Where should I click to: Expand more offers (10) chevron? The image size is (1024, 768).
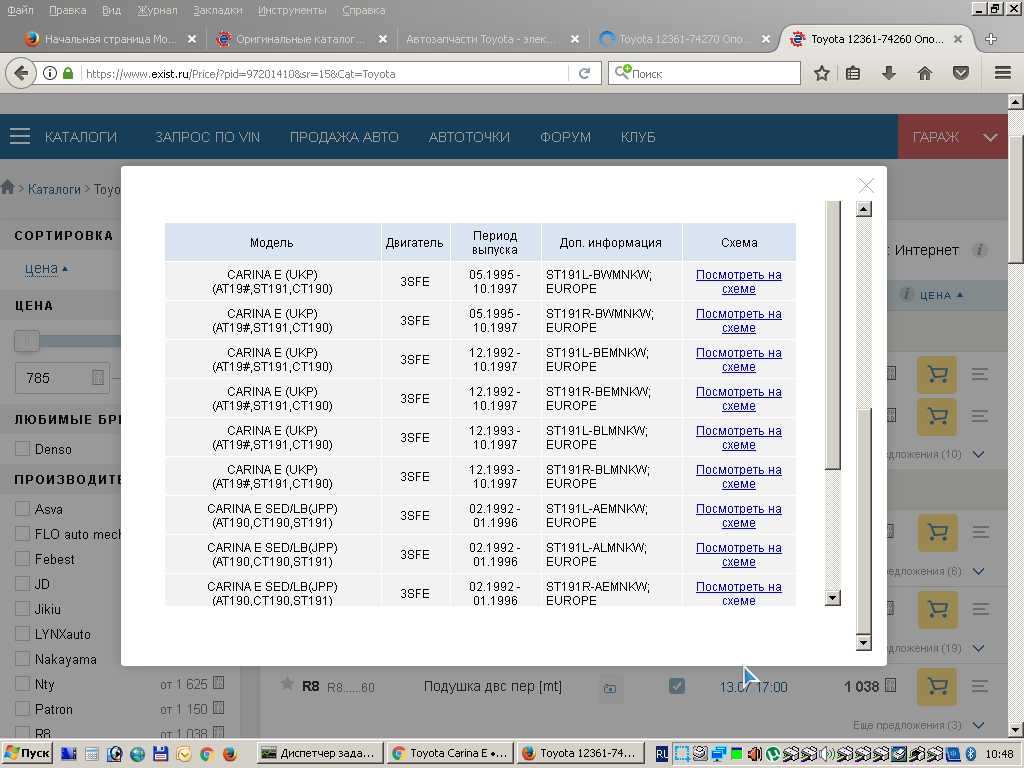[x=979, y=455]
